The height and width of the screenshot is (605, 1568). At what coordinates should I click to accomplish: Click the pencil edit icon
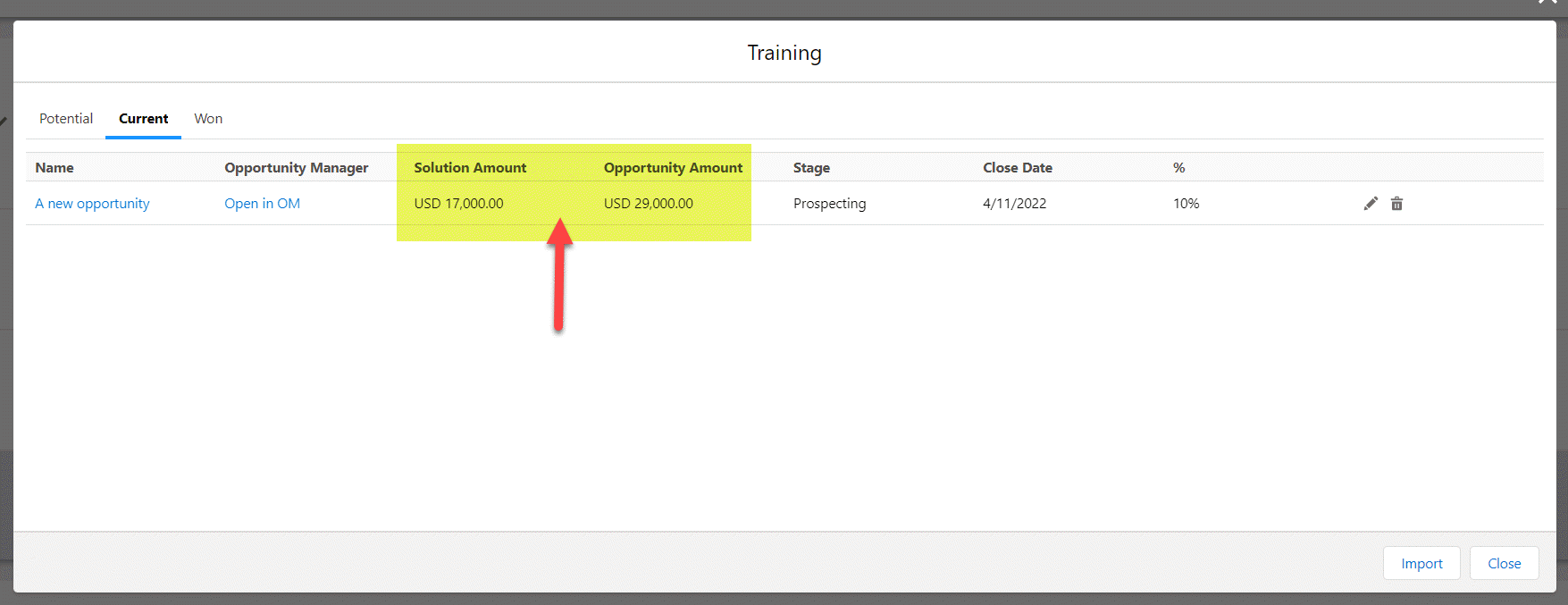1371,204
